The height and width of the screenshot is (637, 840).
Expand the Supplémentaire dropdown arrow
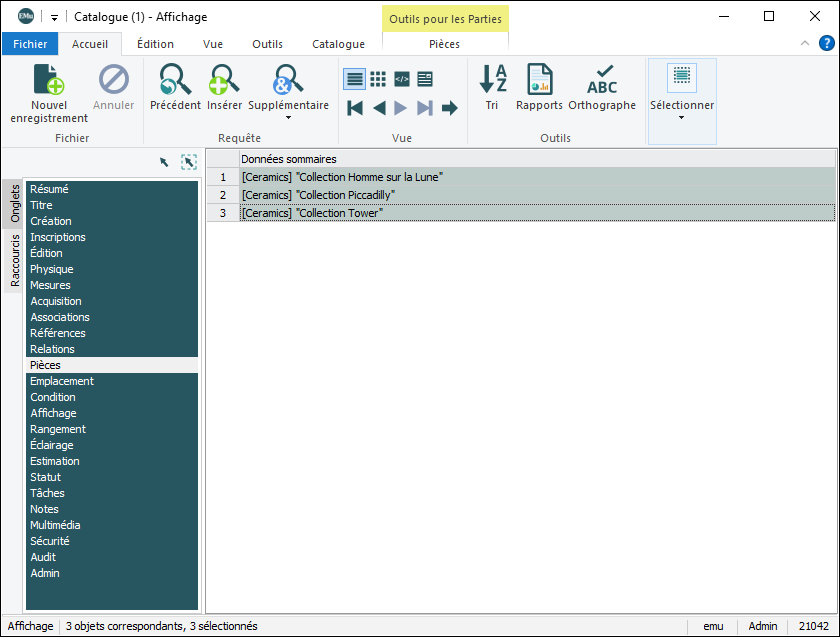coord(288,118)
